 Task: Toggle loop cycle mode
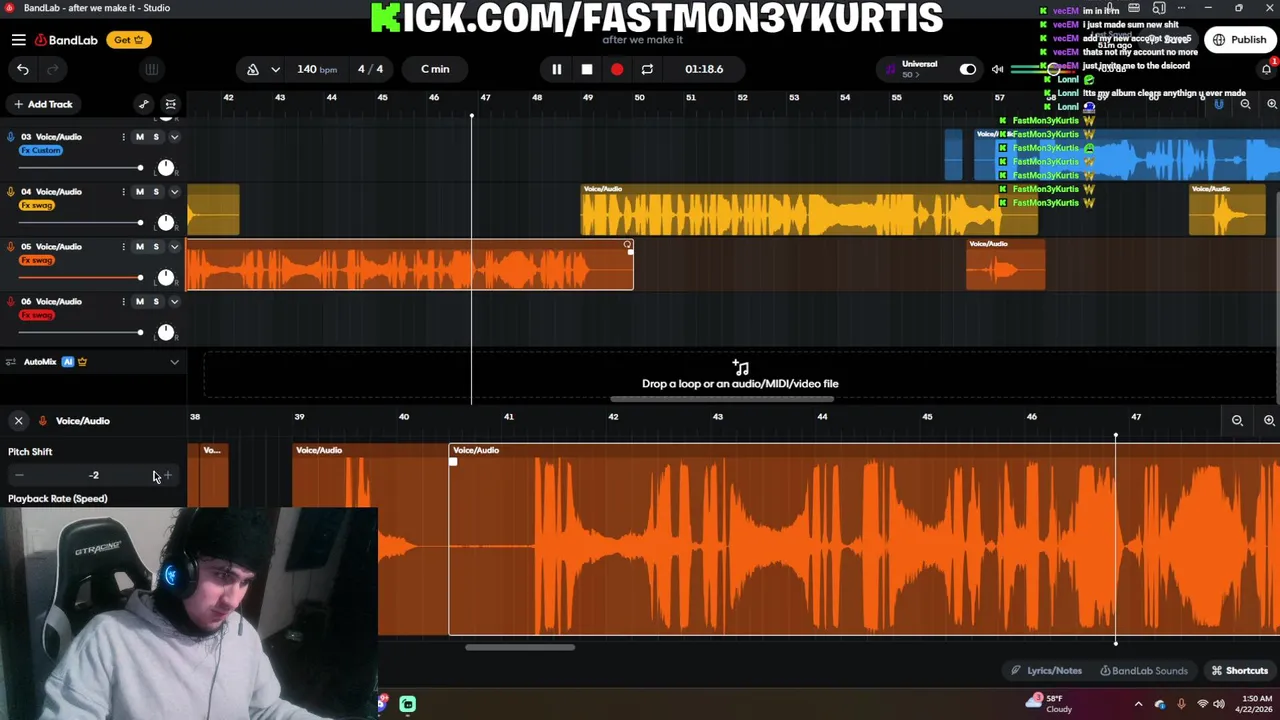pyautogui.click(x=647, y=69)
